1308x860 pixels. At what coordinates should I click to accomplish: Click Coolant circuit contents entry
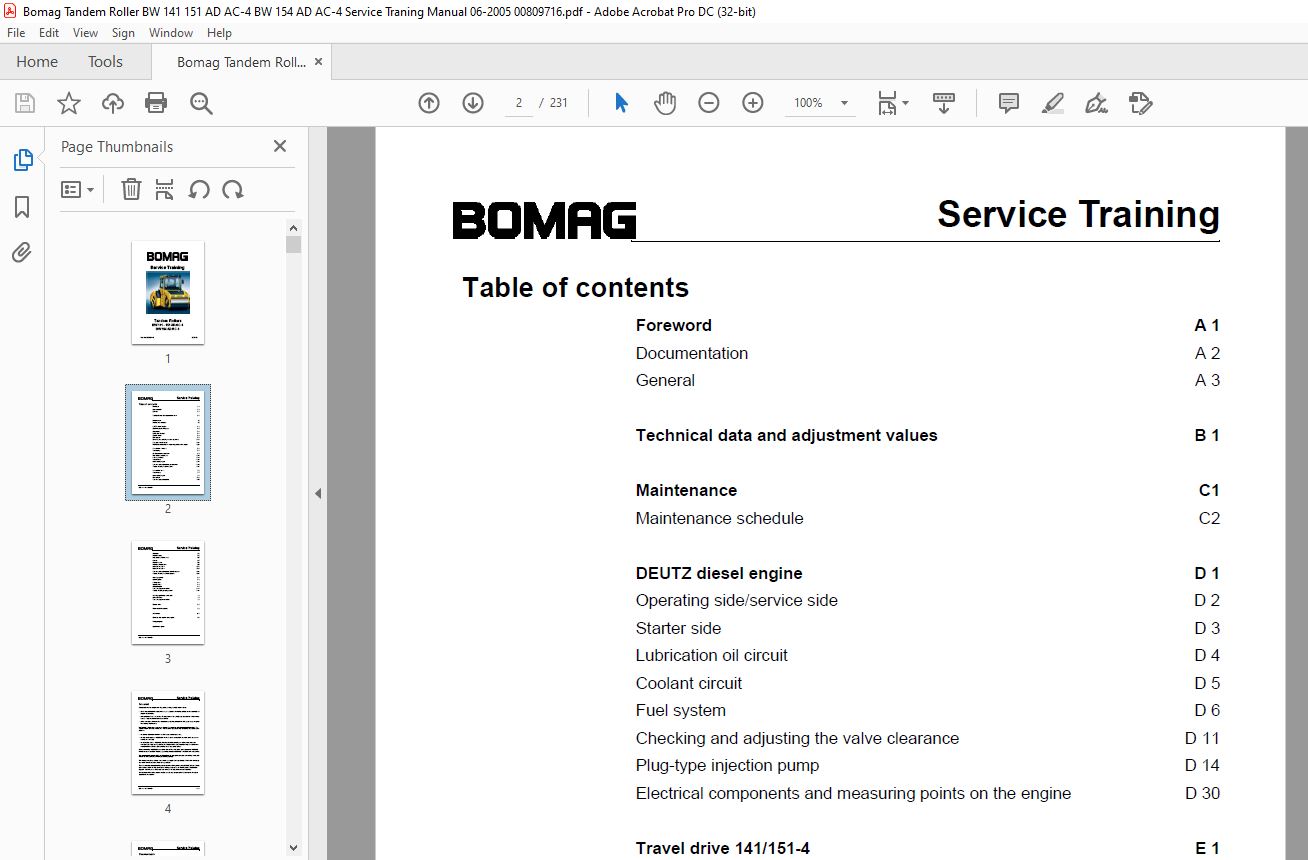[689, 683]
